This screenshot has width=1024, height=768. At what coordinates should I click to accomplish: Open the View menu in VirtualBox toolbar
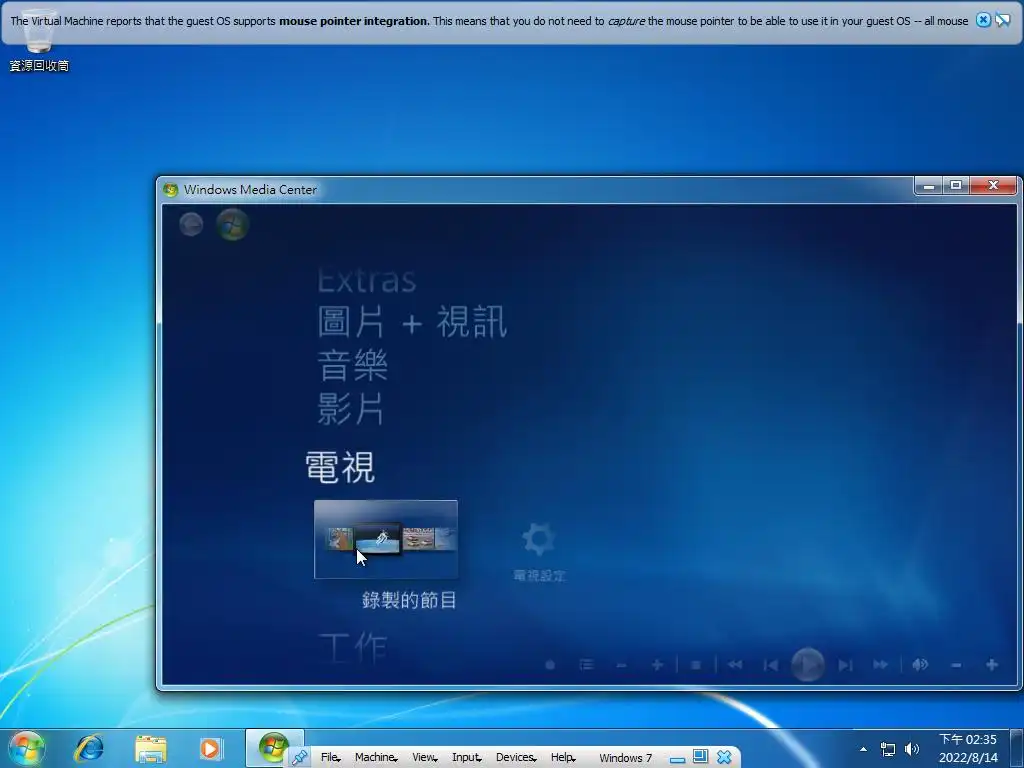(x=424, y=757)
